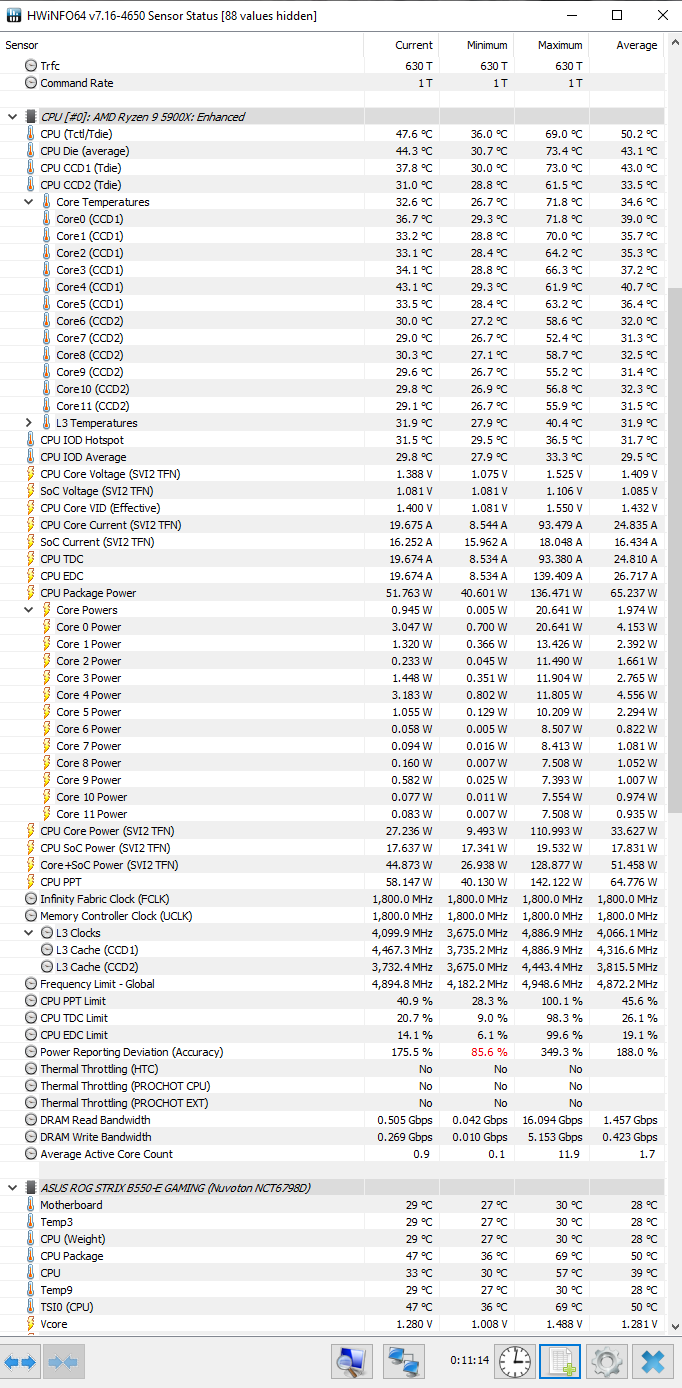Click the two networked computers icon
This screenshot has height=1388, width=682.
(x=404, y=1361)
